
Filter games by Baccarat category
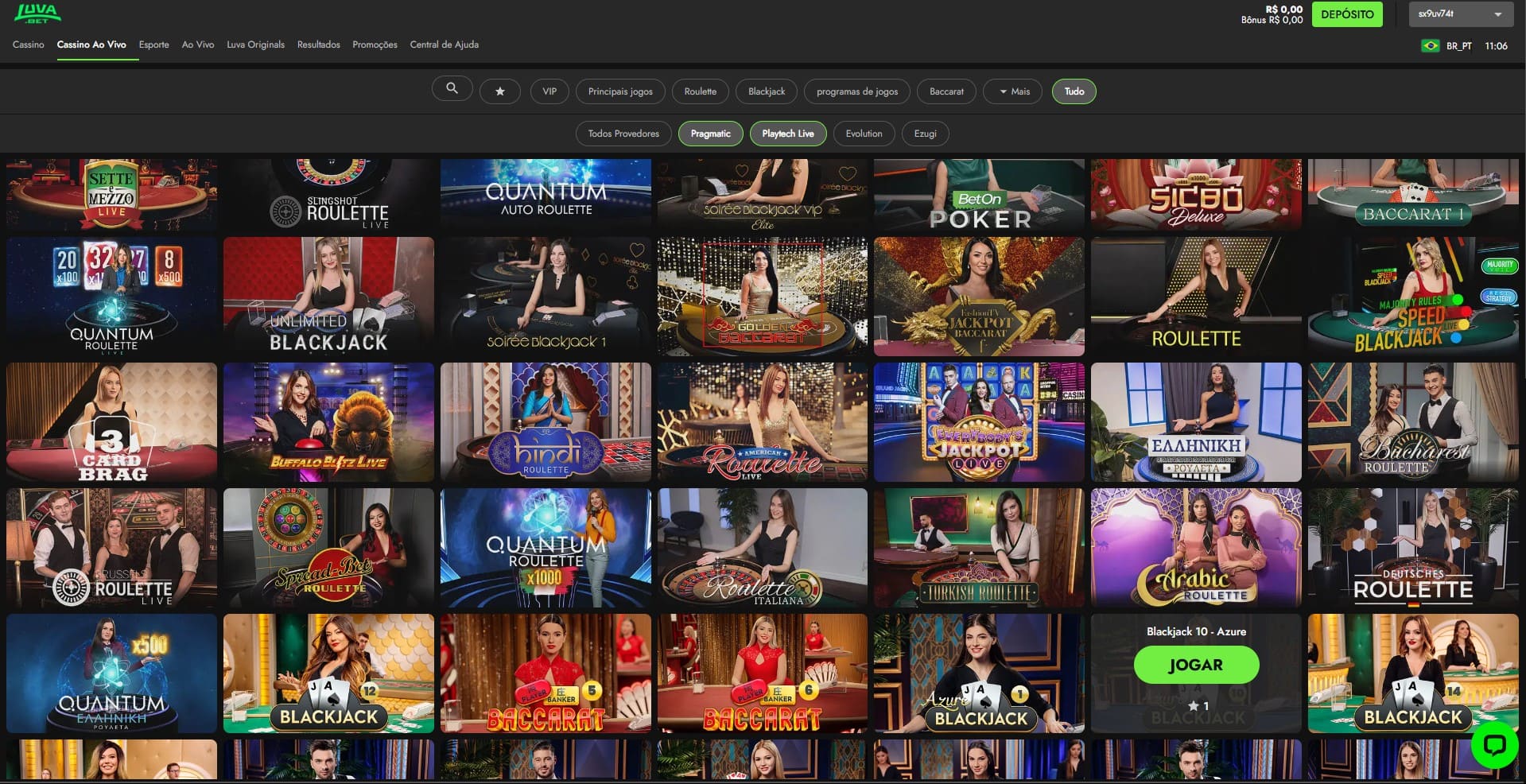(946, 91)
